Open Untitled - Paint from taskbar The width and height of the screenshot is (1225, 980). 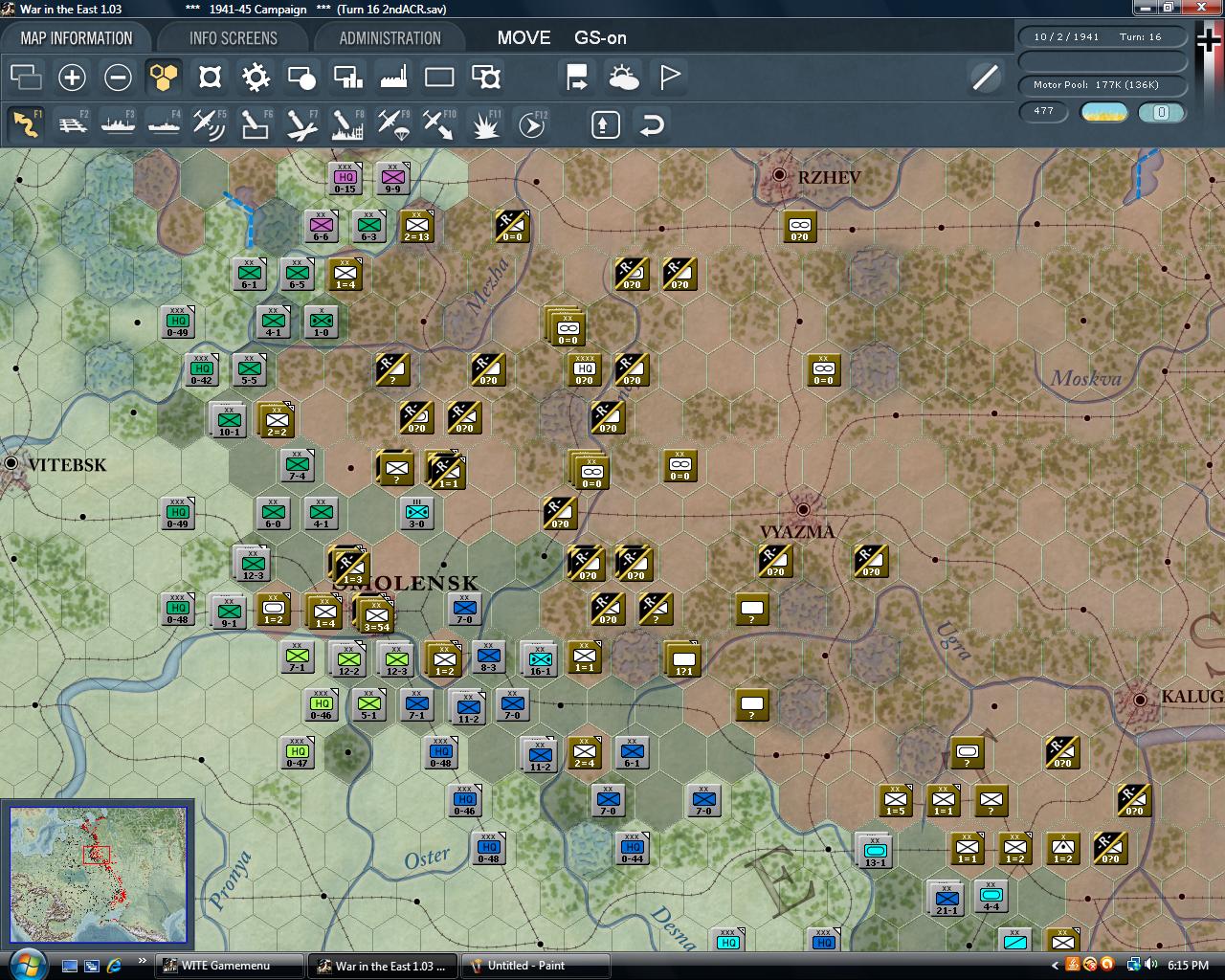[536, 966]
